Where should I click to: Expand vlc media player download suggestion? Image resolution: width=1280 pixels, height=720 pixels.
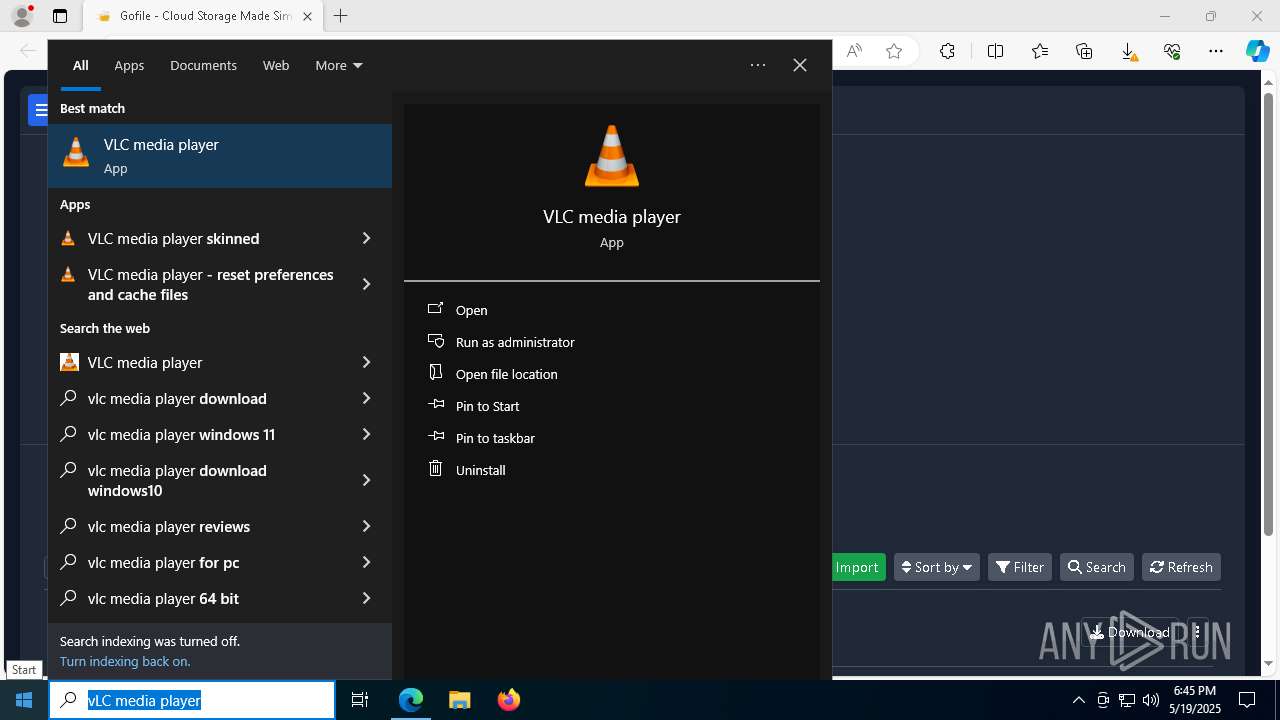pos(366,398)
